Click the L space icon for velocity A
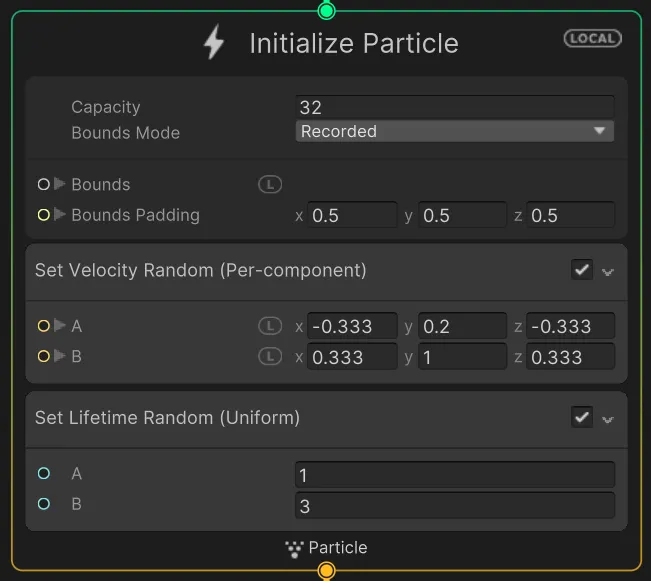Viewport: 651px width, 581px height. tap(270, 325)
